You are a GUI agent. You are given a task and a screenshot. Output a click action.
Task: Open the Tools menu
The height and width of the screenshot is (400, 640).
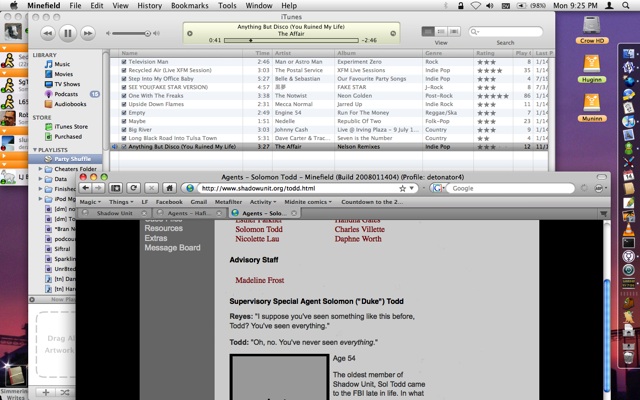(227, 6)
